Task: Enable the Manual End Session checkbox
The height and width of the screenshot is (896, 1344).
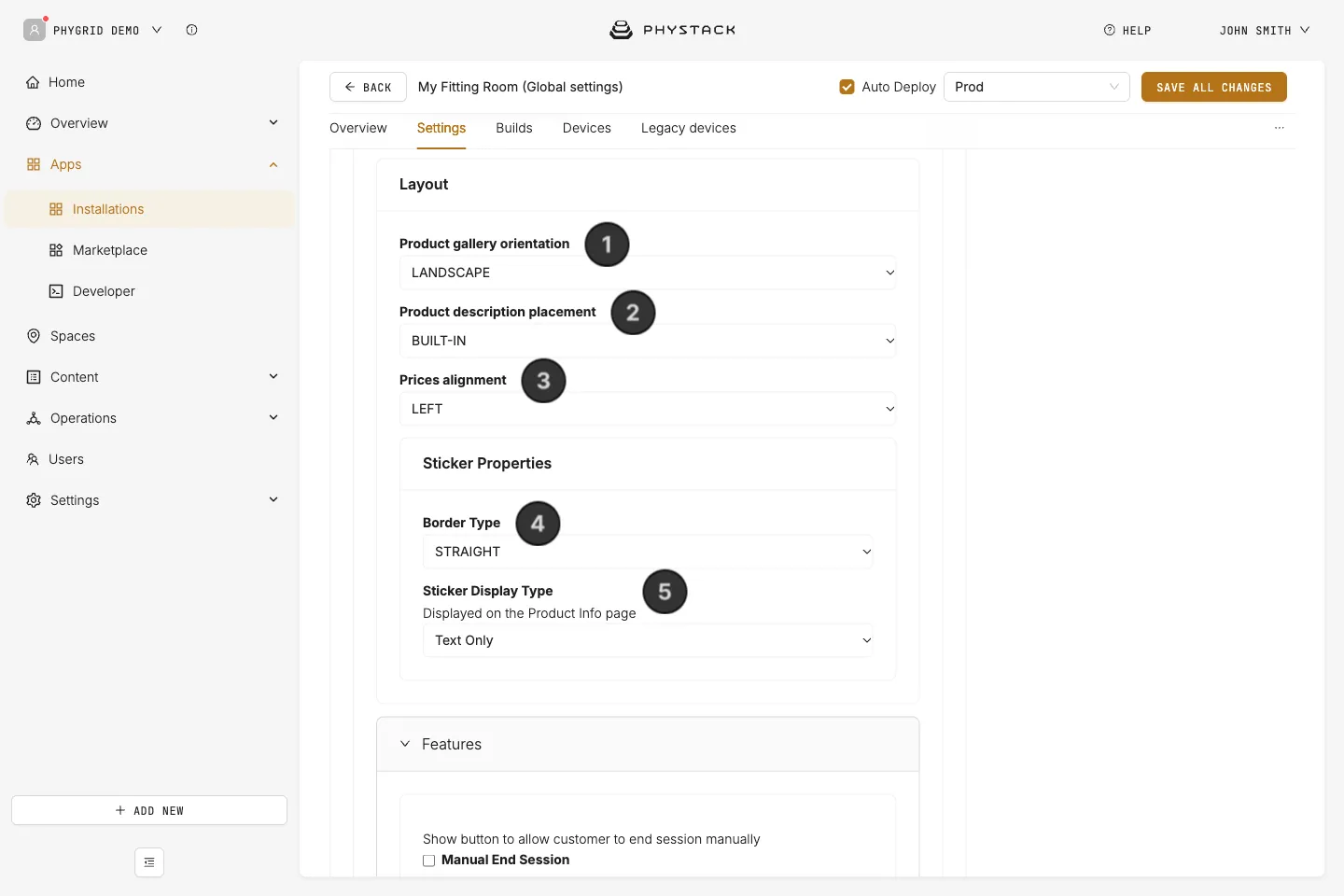Action: pos(429,861)
